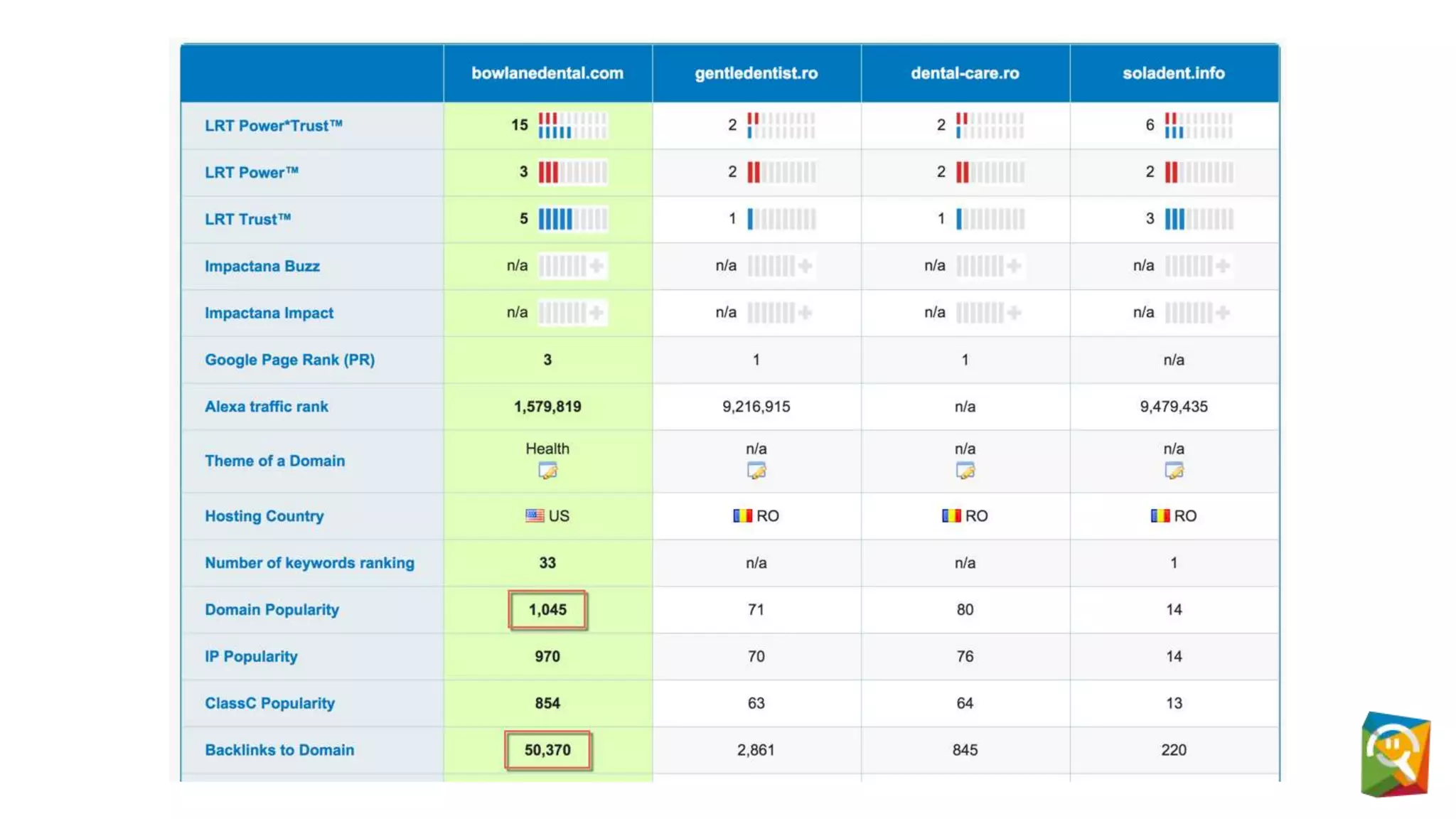
Task: Click the LRT Trust bar for soladent.info
Action: point(1199,219)
